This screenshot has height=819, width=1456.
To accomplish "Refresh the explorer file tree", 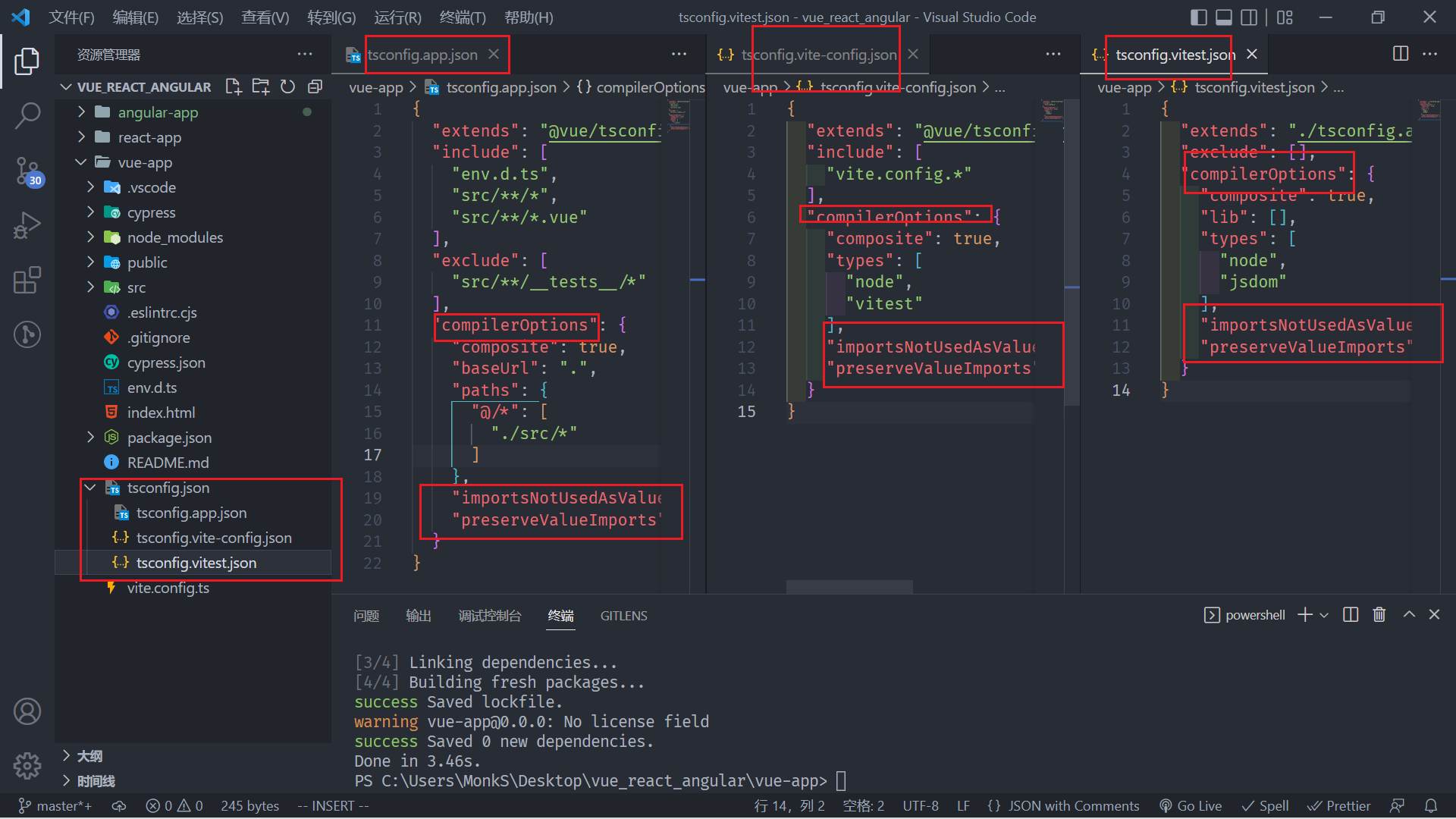I will 287,86.
